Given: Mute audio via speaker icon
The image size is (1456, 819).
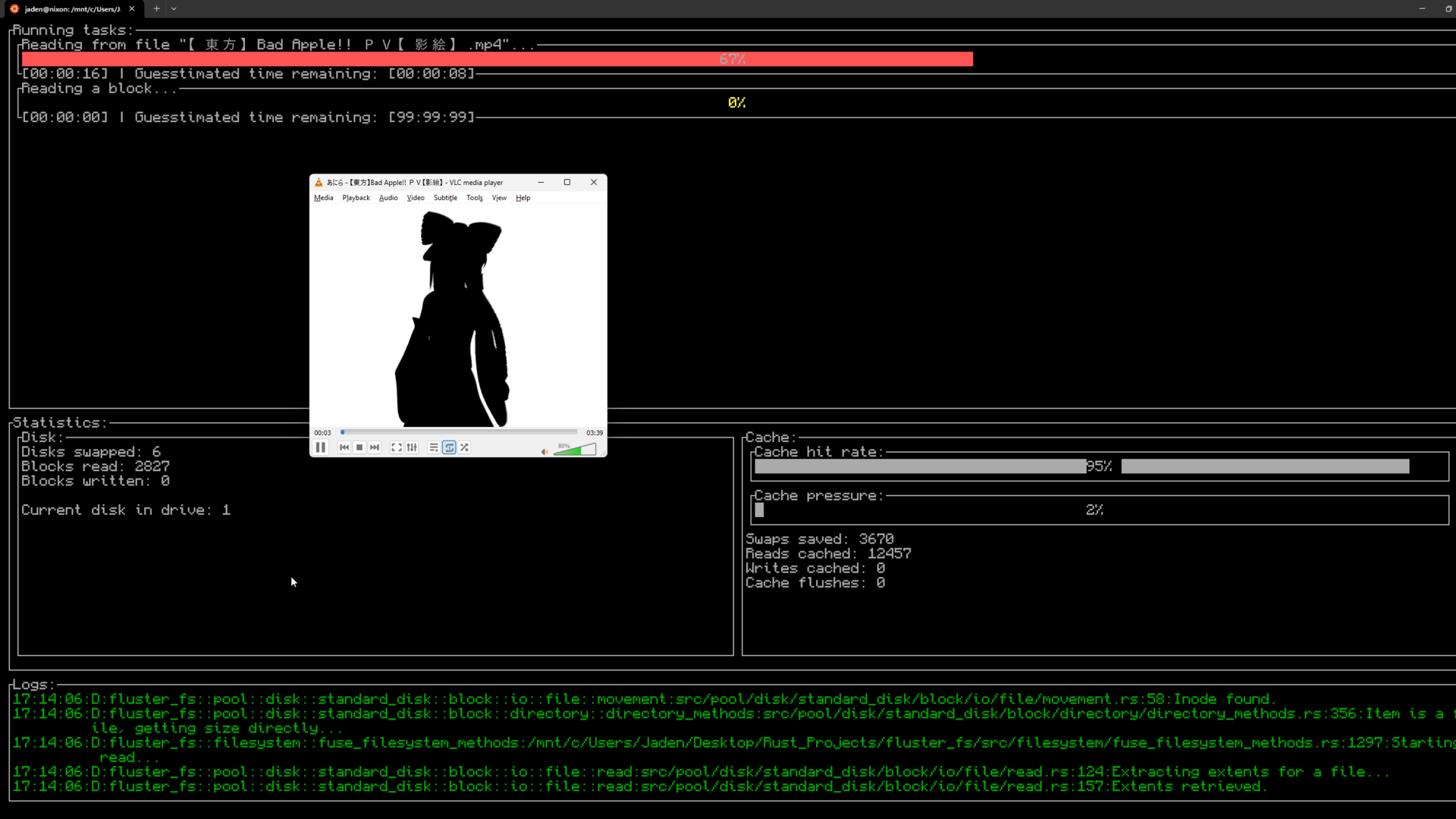Looking at the screenshot, I should click(544, 452).
